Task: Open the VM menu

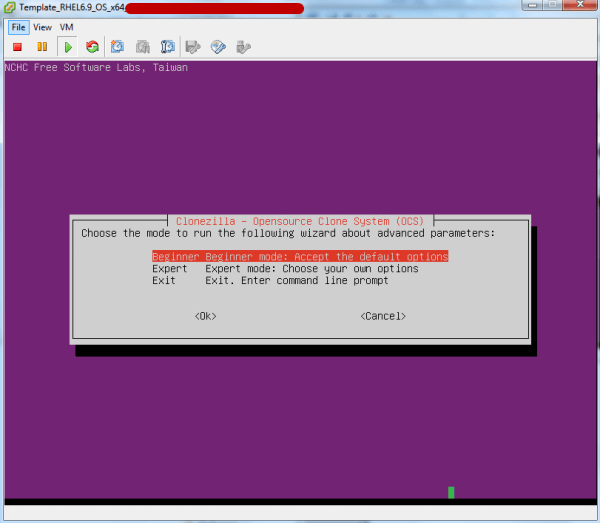Action: click(x=66, y=27)
